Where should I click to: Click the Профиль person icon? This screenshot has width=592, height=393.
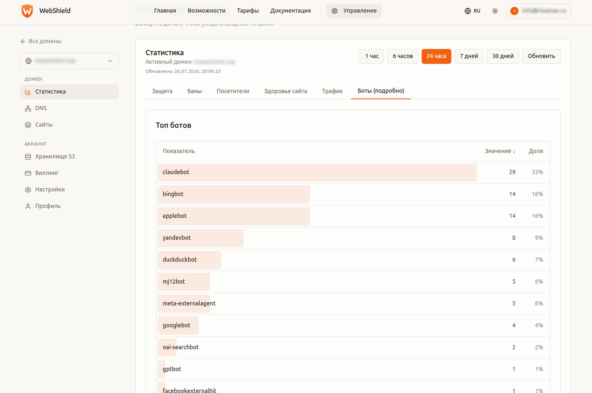(28, 206)
